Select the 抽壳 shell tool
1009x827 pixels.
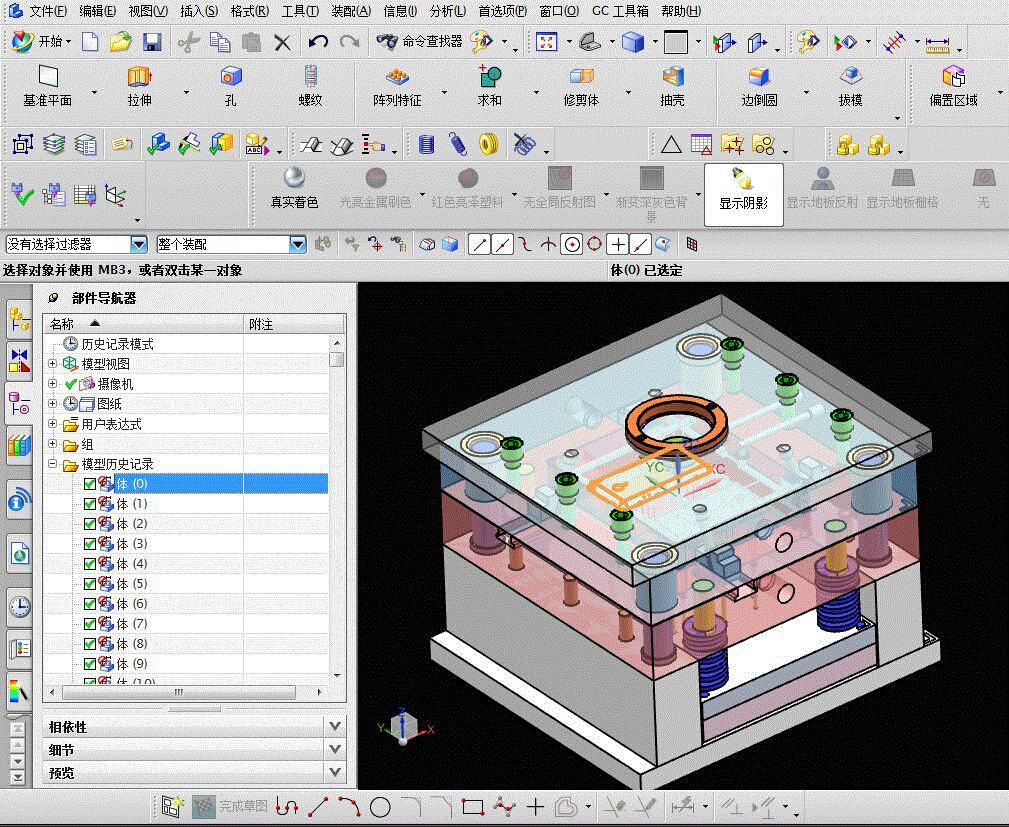(x=672, y=86)
